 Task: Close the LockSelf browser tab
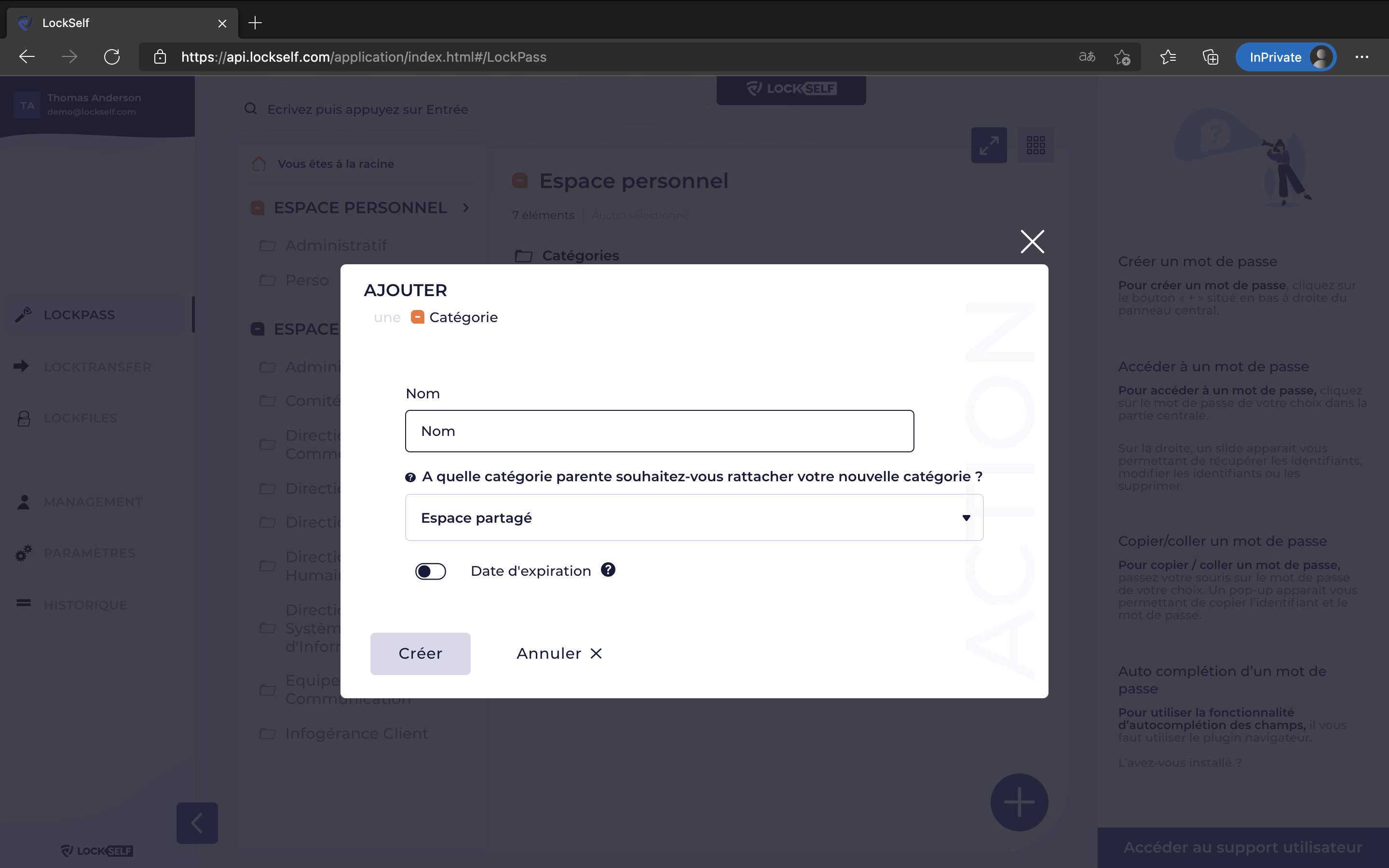222,24
